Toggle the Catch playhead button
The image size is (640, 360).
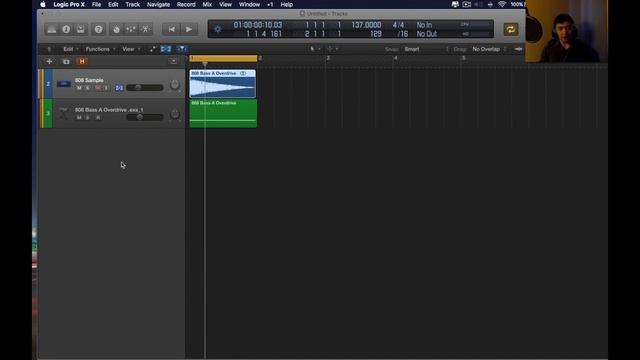(x=182, y=49)
